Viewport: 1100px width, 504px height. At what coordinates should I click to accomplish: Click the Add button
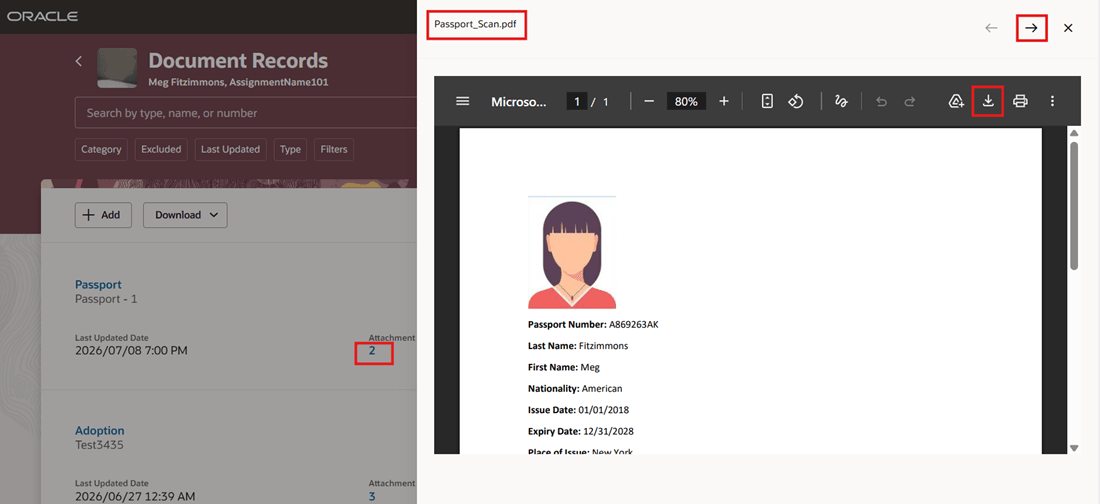[x=103, y=215]
